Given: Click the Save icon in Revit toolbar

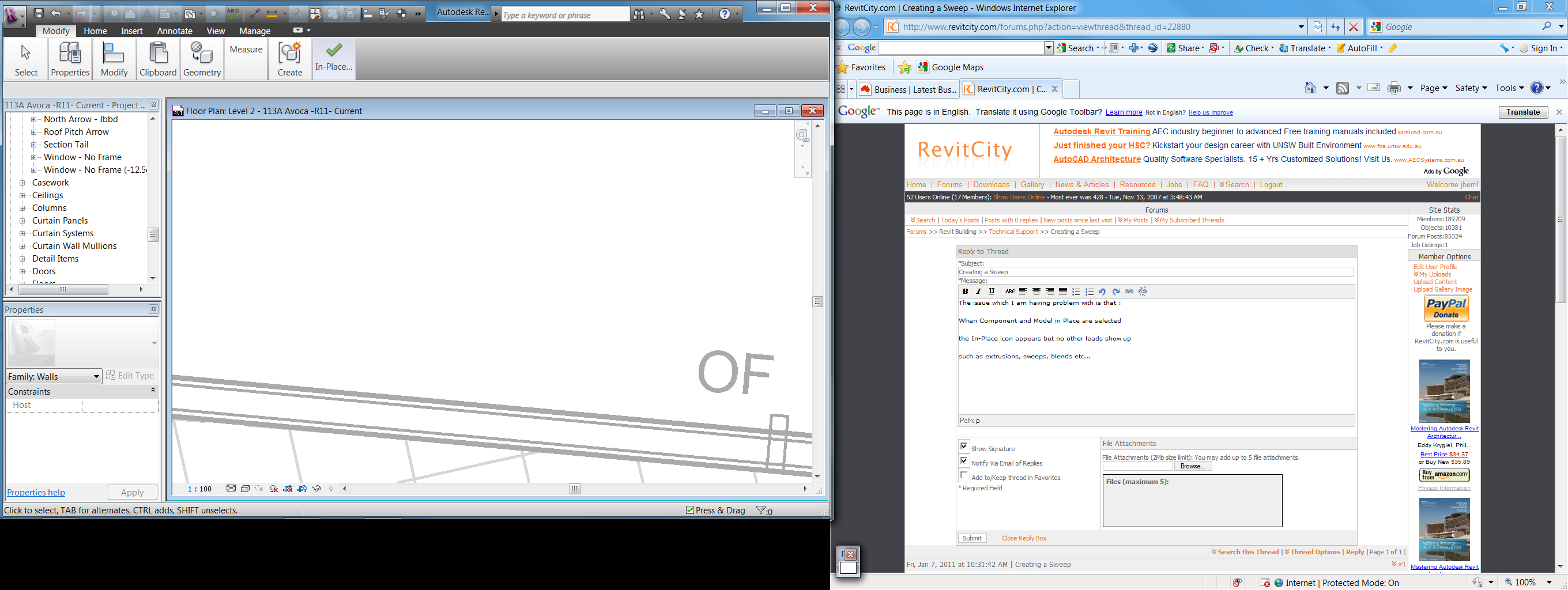Looking at the screenshot, I should 39,13.
